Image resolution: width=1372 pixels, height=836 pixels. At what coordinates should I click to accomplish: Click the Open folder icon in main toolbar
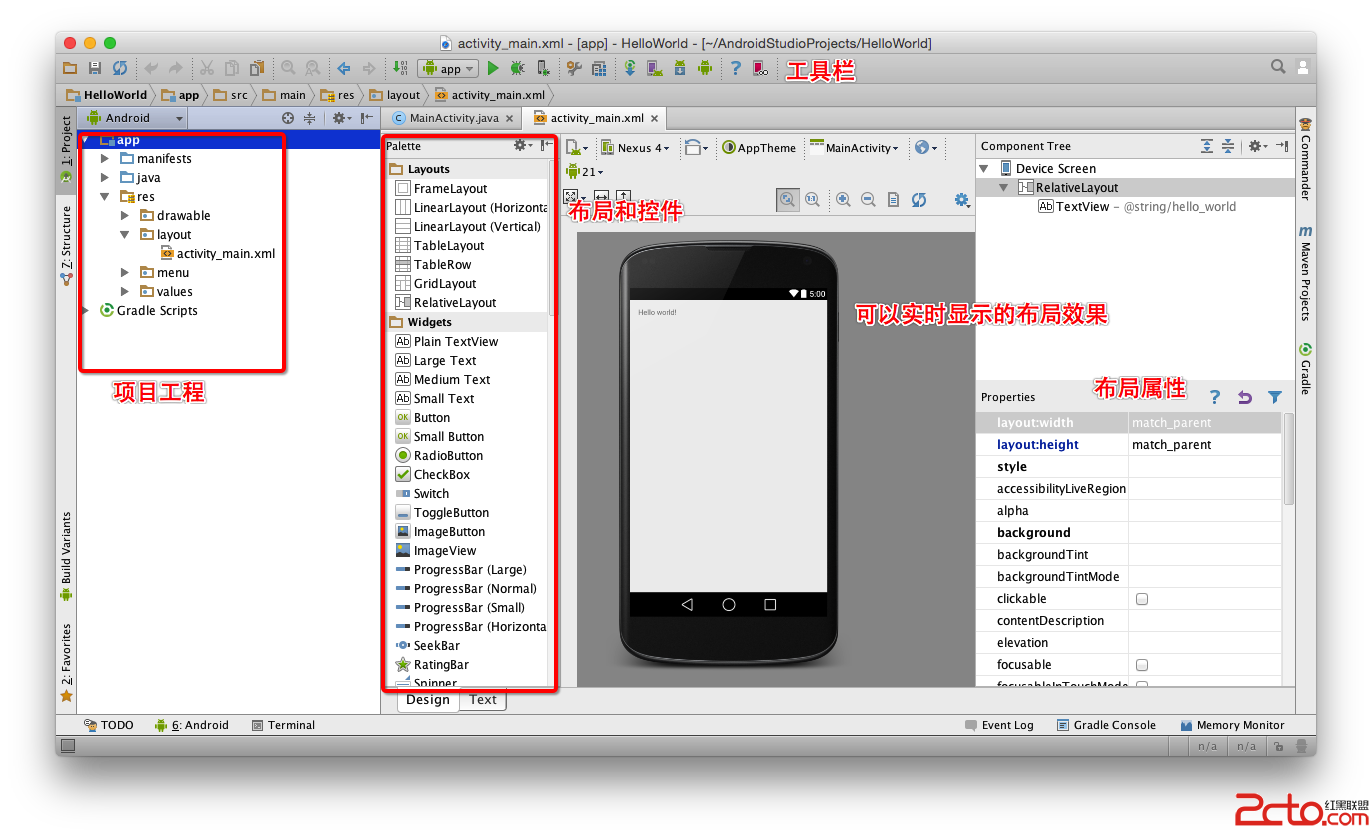[70, 68]
